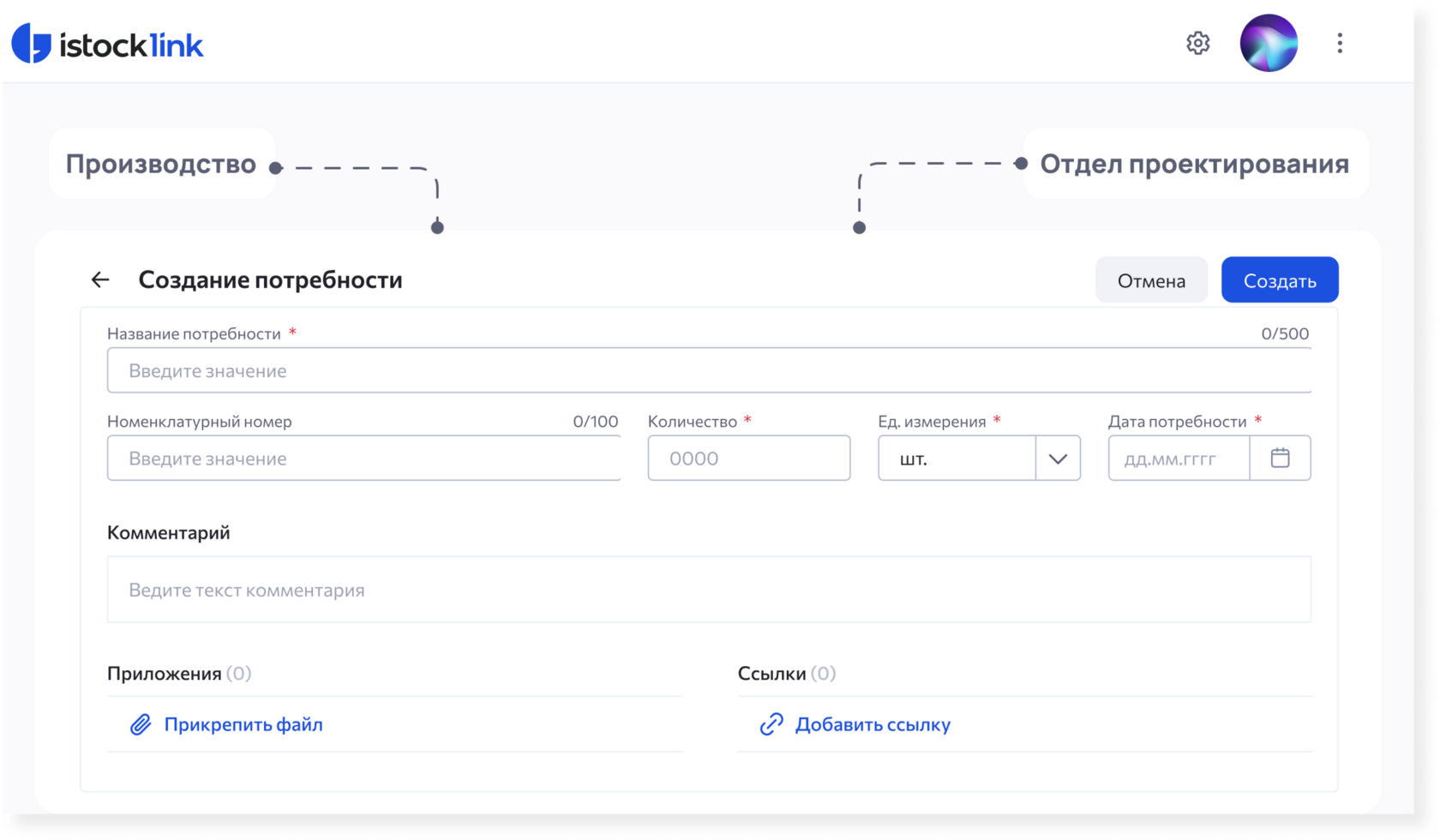
Task: Expand the unit of measure dropdown arrow
Action: pyautogui.click(x=1058, y=459)
